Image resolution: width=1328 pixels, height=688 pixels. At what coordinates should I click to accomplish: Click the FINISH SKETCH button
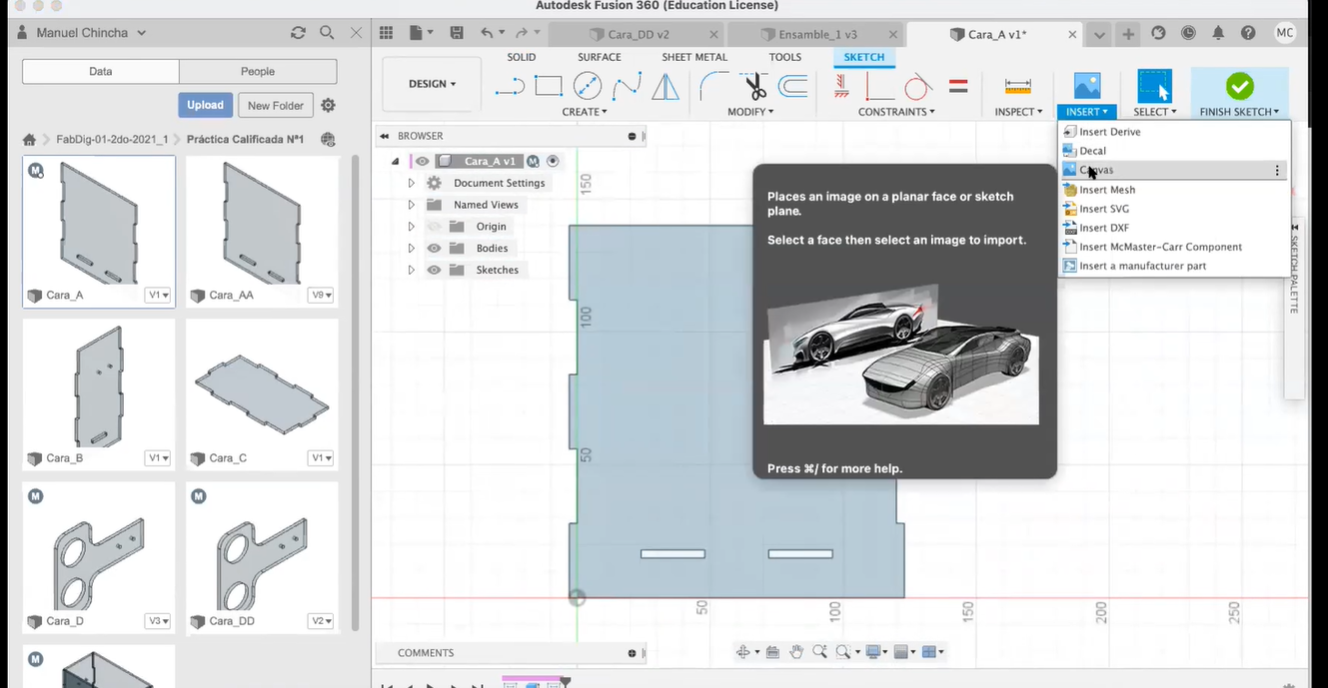[1239, 94]
